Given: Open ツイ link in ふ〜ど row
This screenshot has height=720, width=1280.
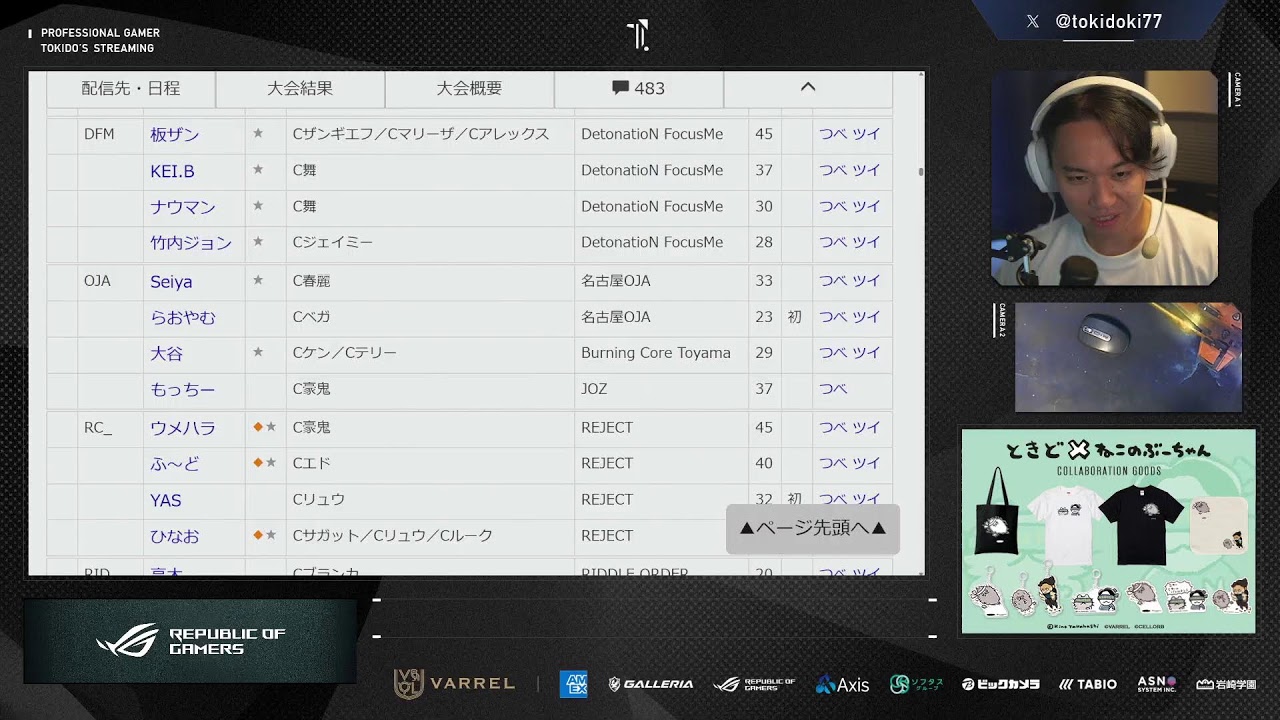Looking at the screenshot, I should pyautogui.click(x=866, y=463).
